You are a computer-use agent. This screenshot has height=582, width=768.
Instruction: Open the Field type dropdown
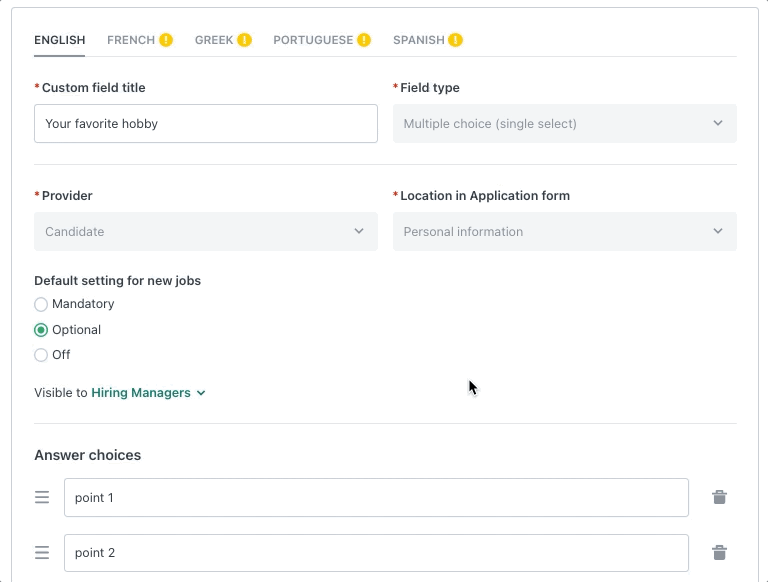click(564, 124)
